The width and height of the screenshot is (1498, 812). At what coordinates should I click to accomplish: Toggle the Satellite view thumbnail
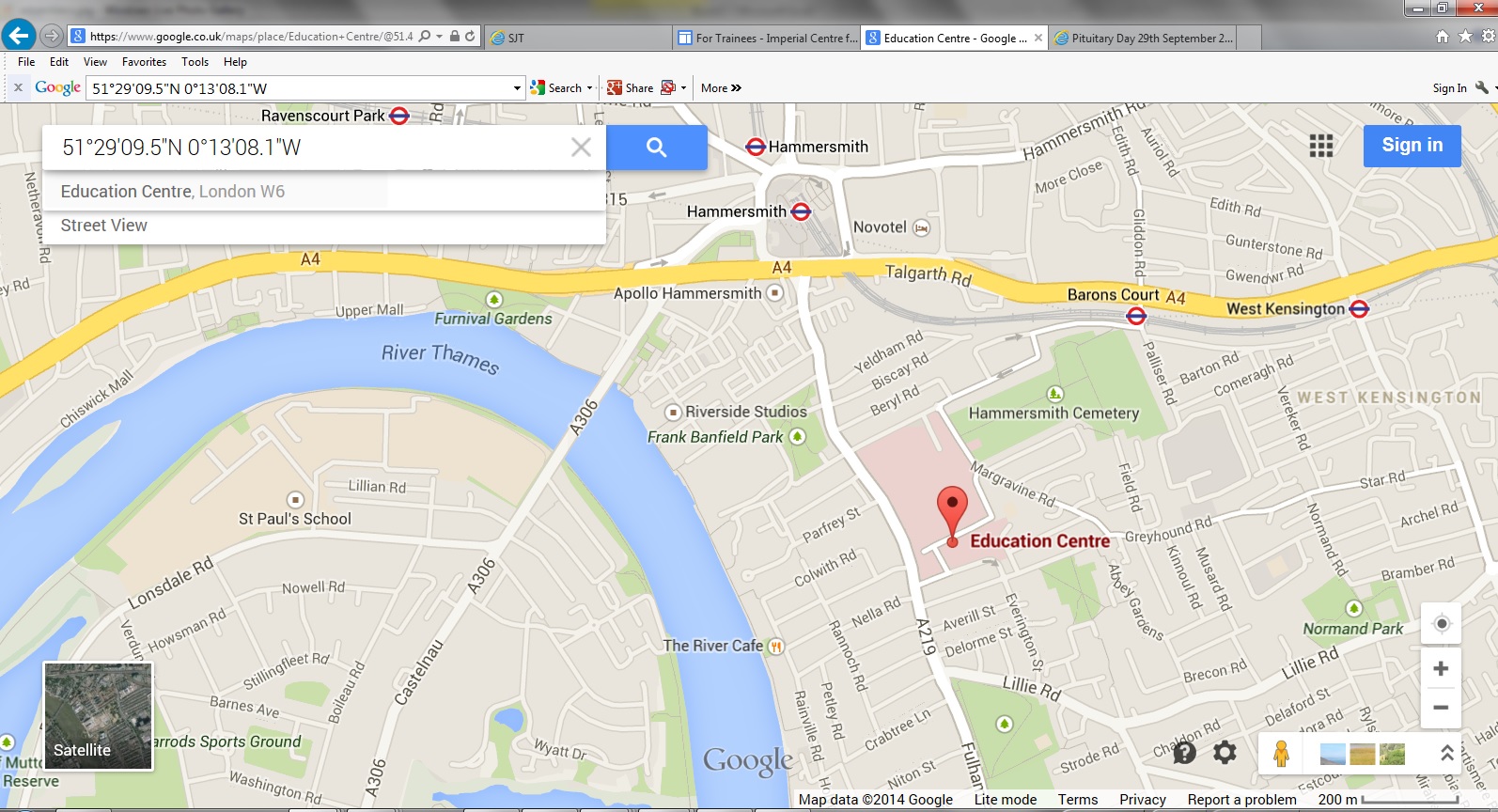click(x=98, y=716)
